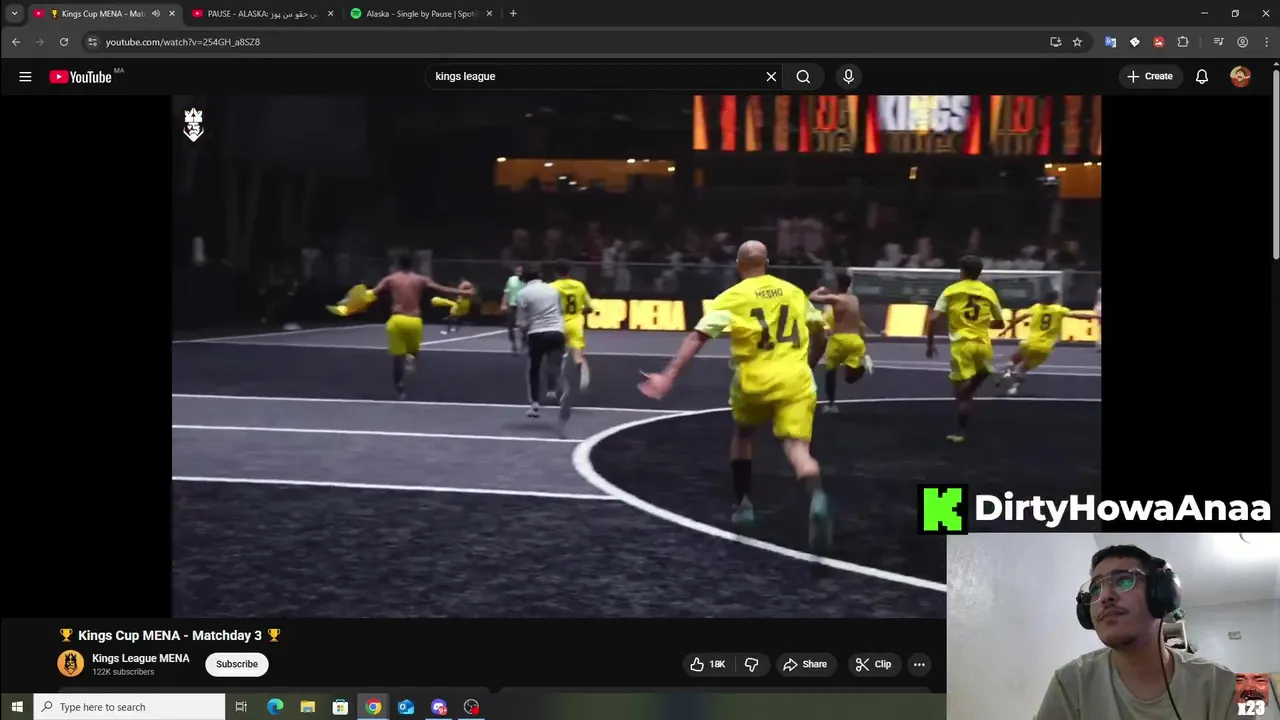Open the Windows Start menu
Screen dimensions: 1280x720
(x=16, y=707)
